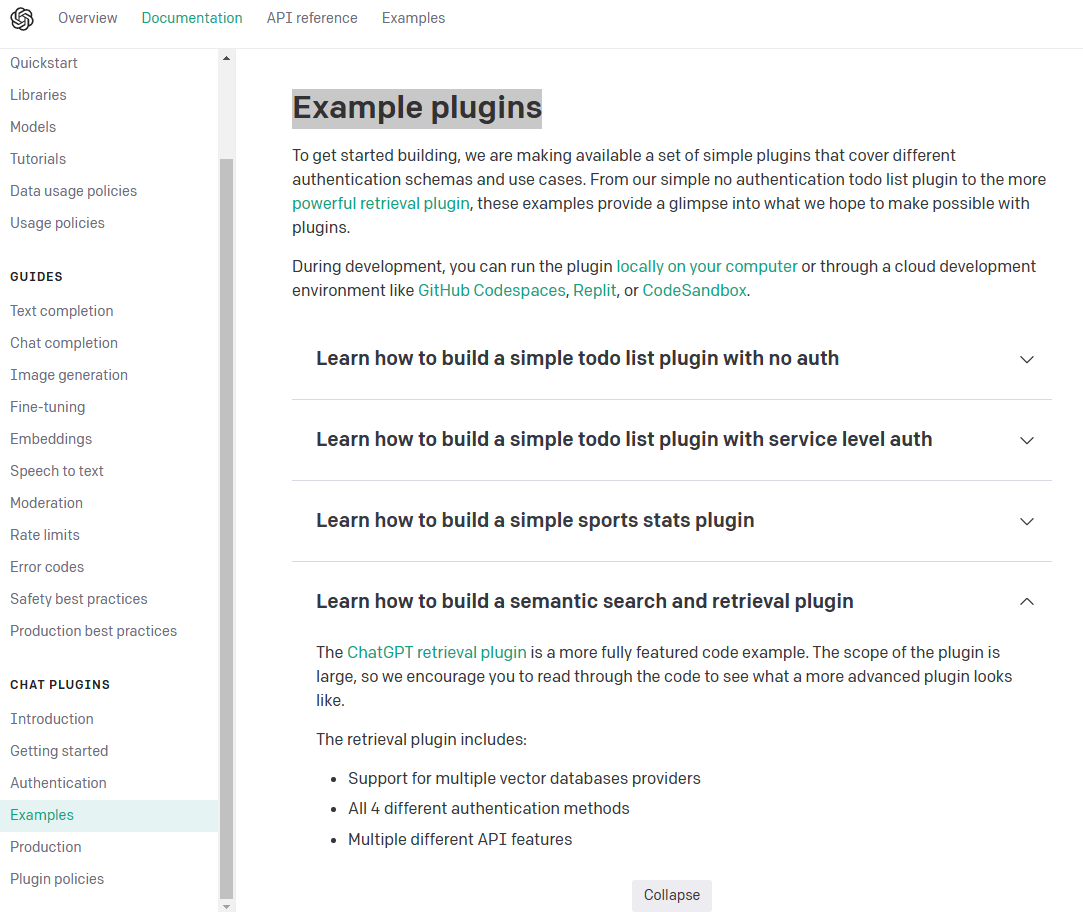
Task: Click the sidebar scrollbar down arrow
Action: tap(227, 906)
